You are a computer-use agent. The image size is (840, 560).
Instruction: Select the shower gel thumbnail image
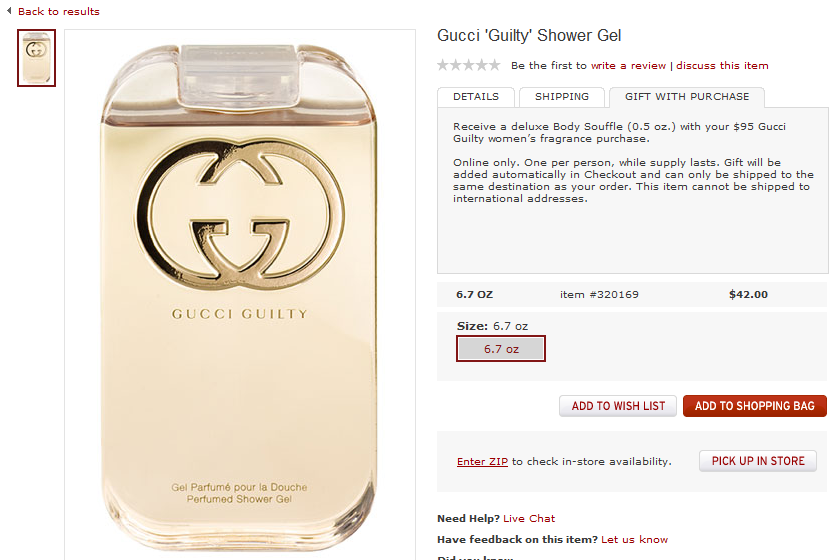tap(36, 58)
